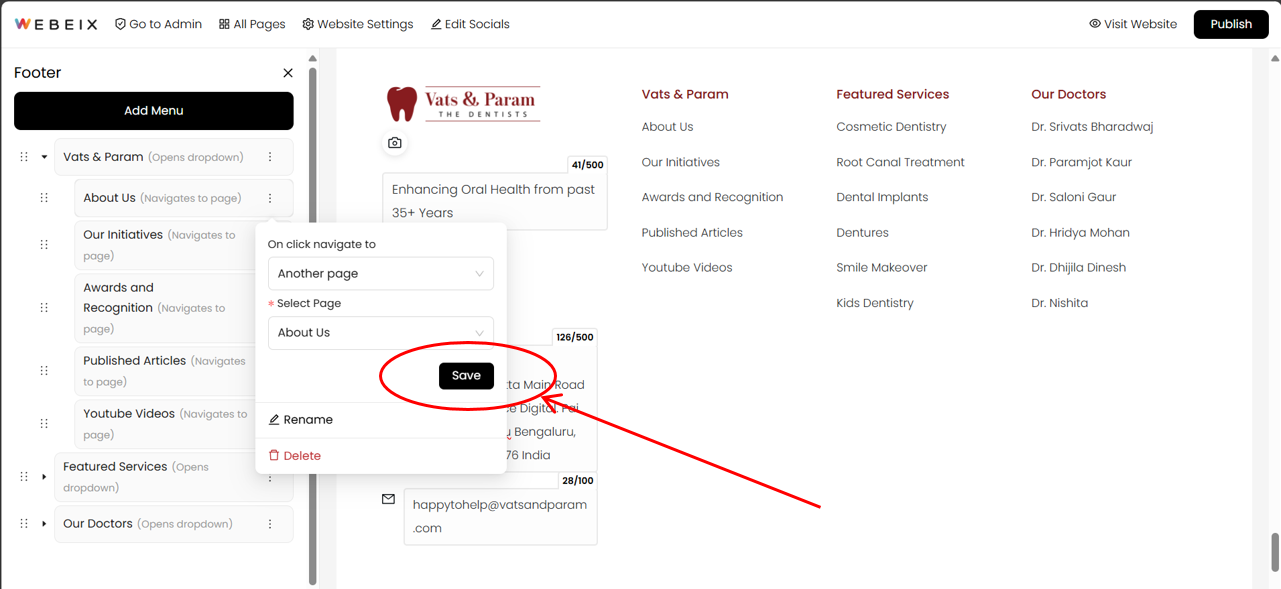
Task: Click Our Initiatives in footer preview
Action: (680, 162)
